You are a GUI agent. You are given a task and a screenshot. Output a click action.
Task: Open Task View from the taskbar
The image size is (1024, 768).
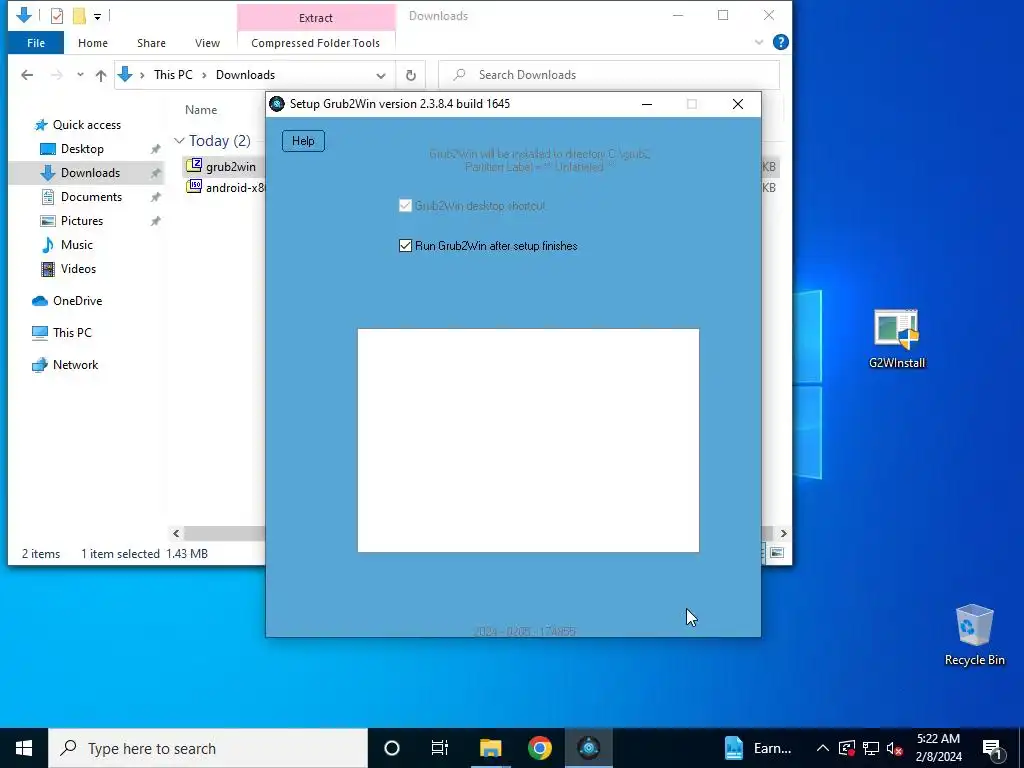click(440, 748)
